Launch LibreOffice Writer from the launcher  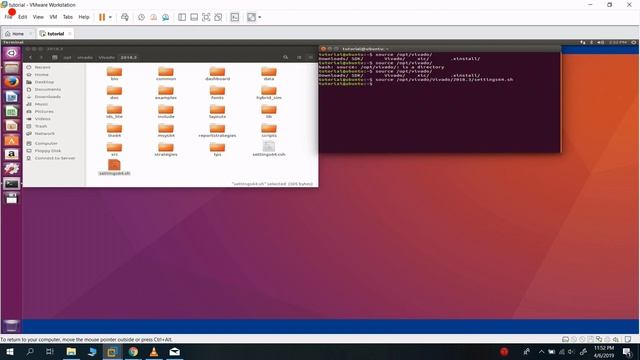point(11,97)
